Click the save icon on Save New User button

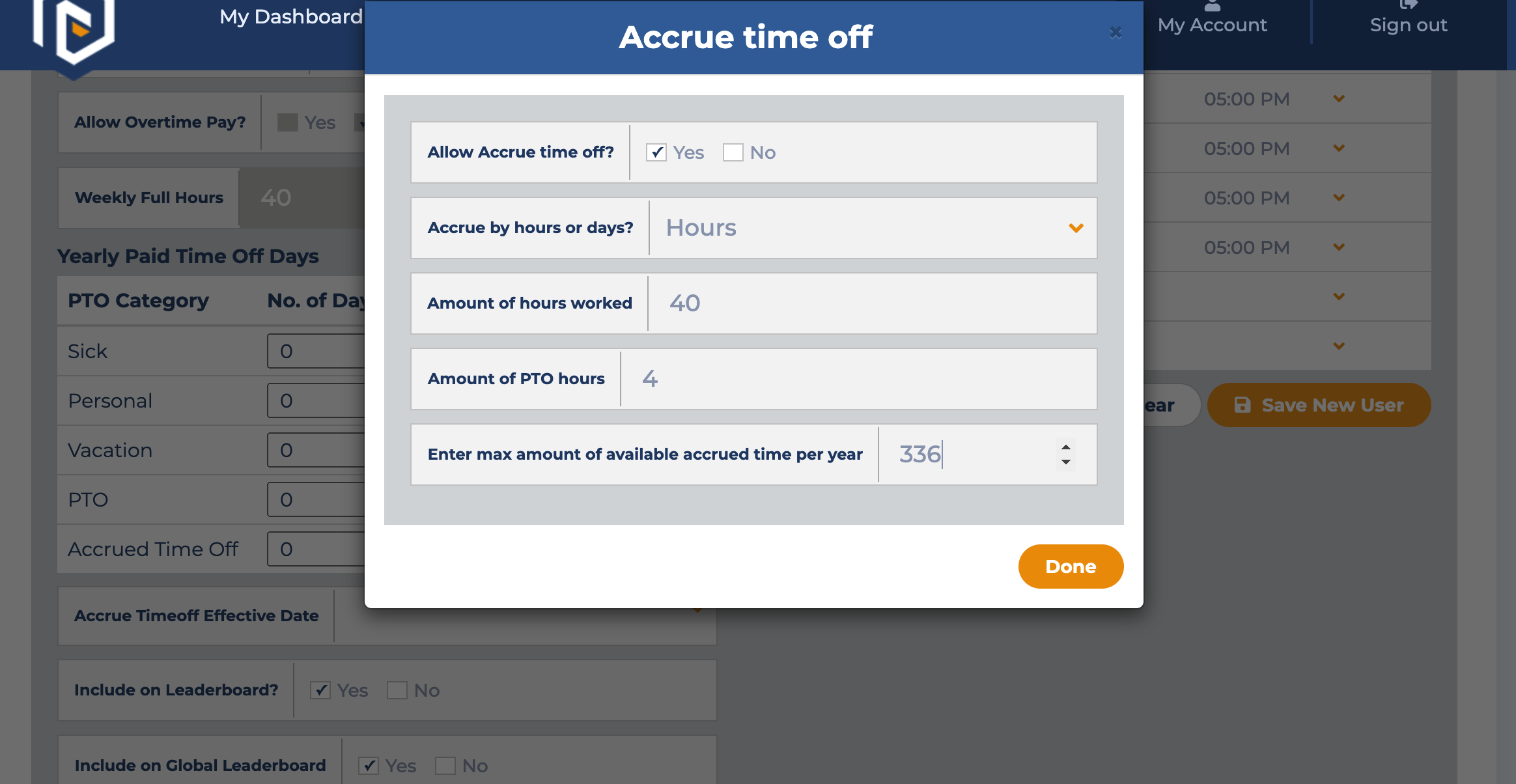pos(1244,405)
